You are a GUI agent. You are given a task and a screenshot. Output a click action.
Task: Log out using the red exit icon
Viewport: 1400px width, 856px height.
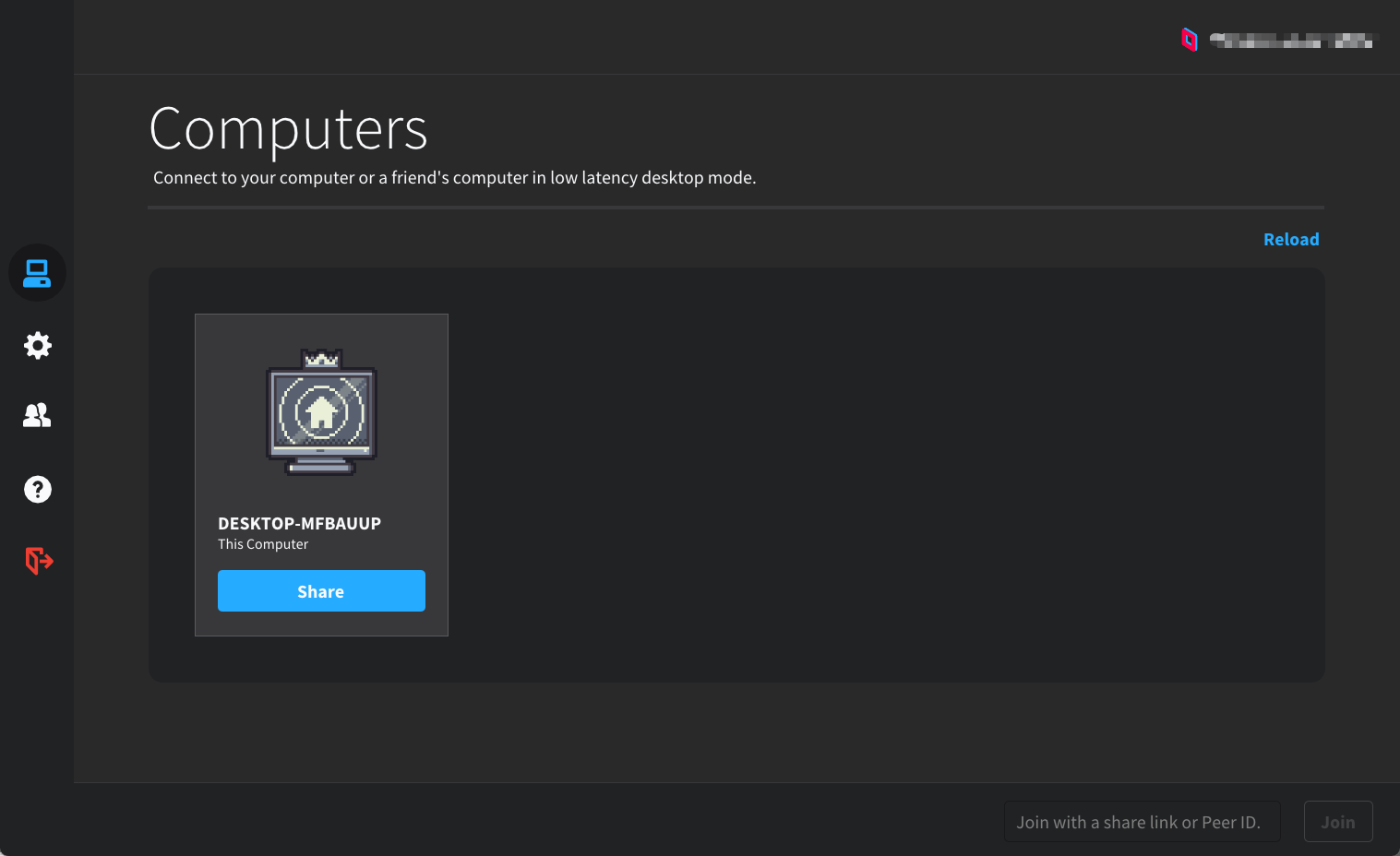(x=38, y=560)
